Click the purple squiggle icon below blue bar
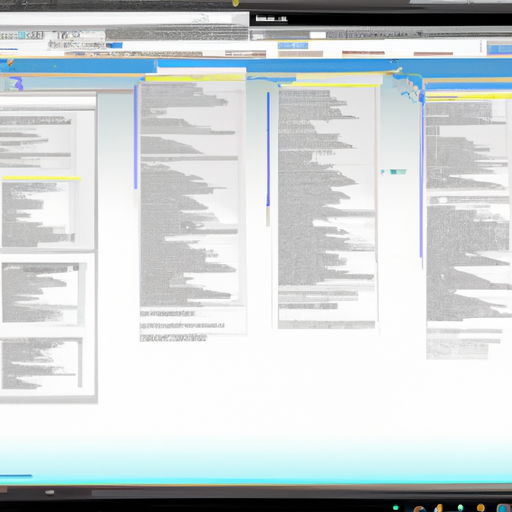The image size is (512, 512). [x=18, y=83]
